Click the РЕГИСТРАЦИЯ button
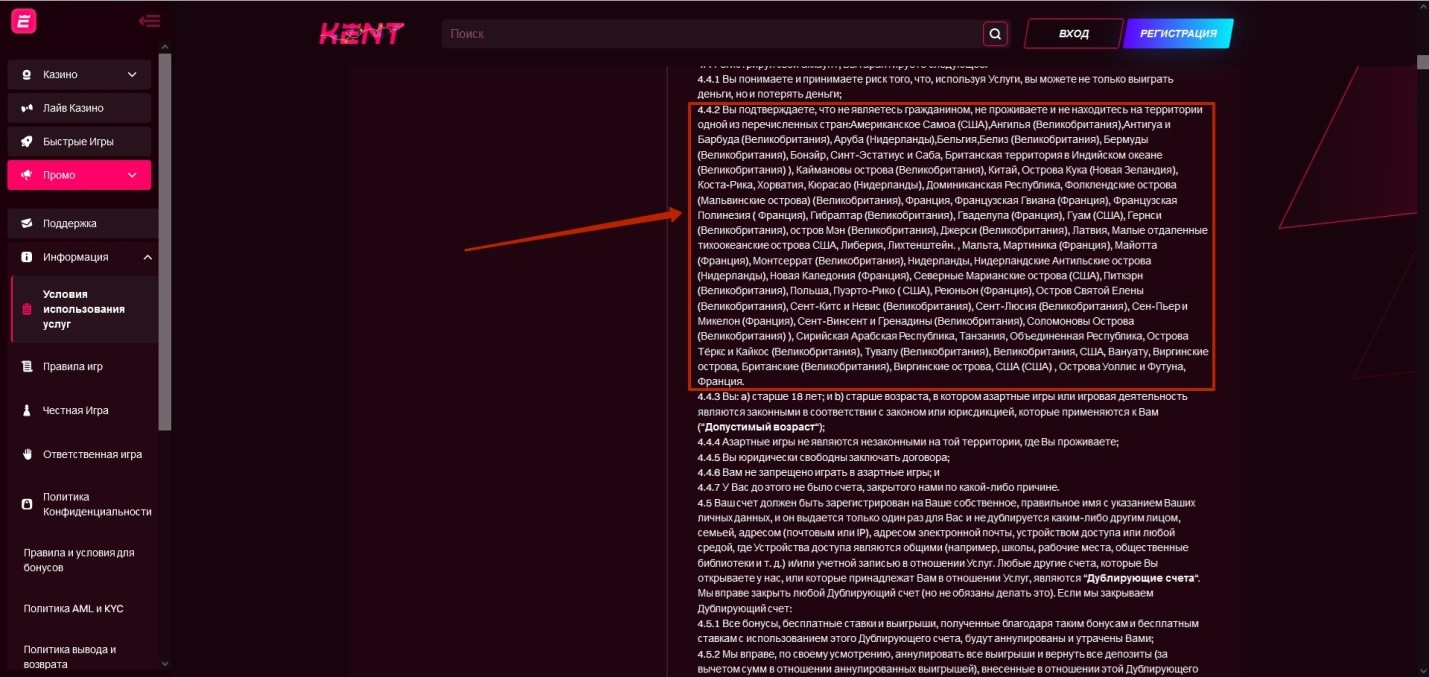The width and height of the screenshot is (1429, 677). coord(1178,34)
